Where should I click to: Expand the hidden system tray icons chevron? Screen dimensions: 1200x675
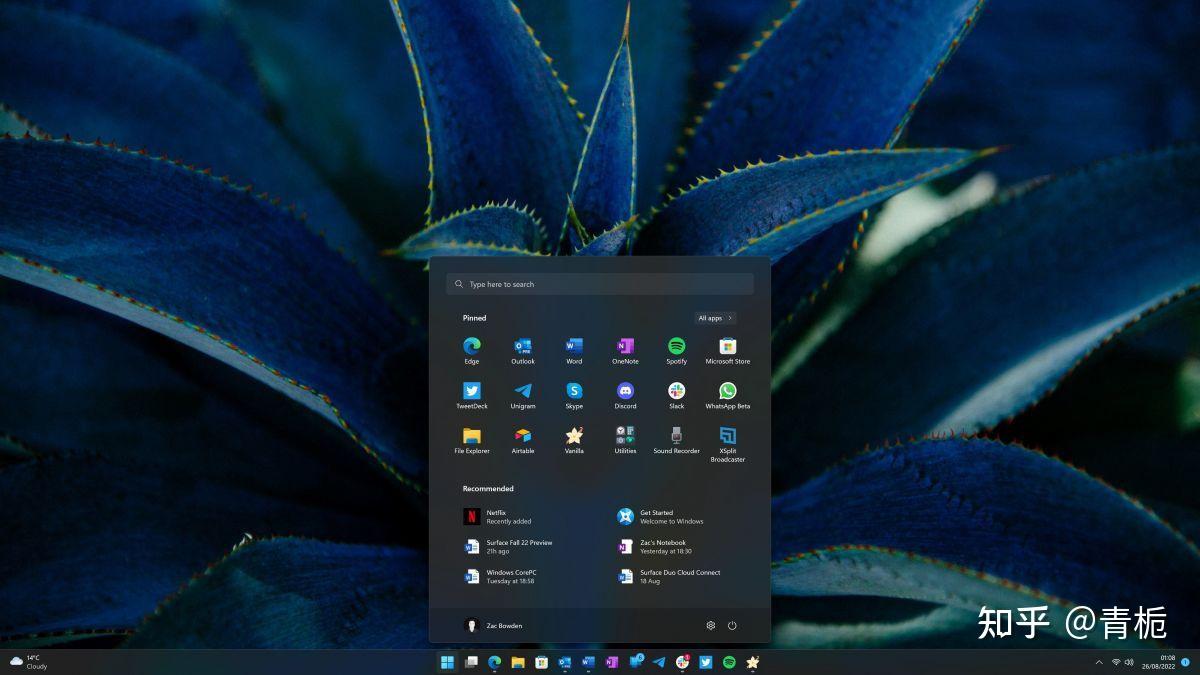click(1100, 662)
